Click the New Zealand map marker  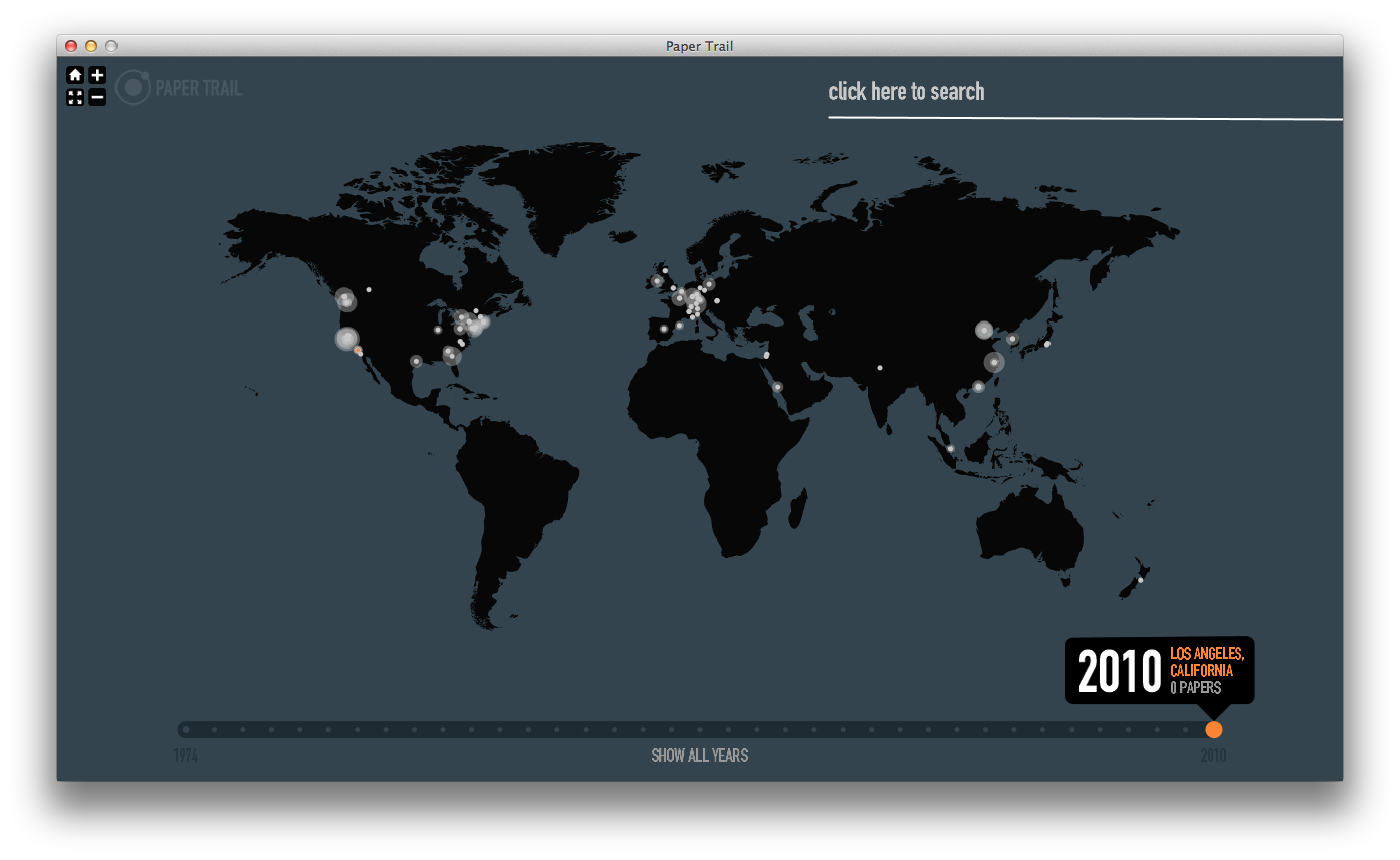point(1140,580)
